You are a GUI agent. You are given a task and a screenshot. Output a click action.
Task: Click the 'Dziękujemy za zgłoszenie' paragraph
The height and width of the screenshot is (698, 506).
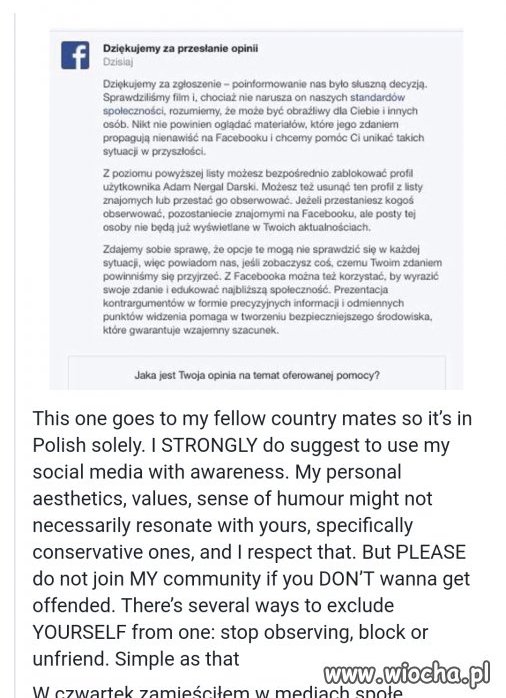tap(265, 118)
